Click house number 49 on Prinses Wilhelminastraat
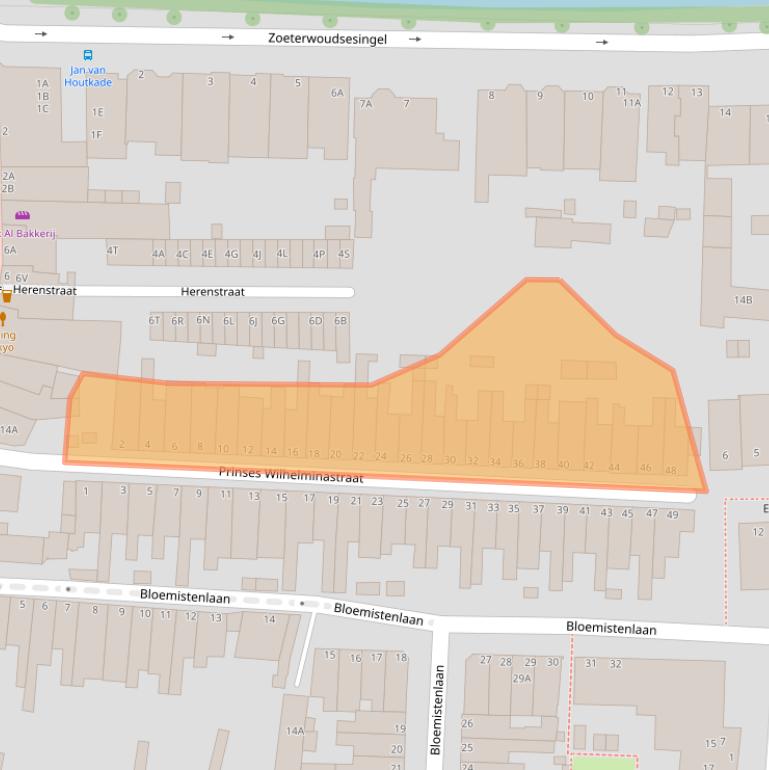This screenshot has height=770, width=769. (673, 515)
